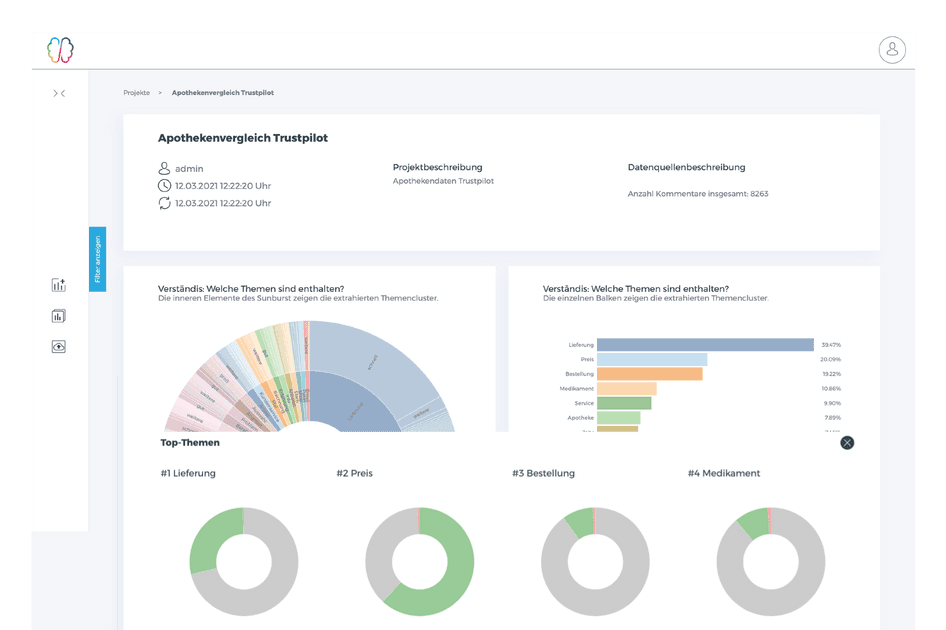946x630 pixels.
Task: Click the Lieferung bar in the bar chart
Action: [706, 343]
